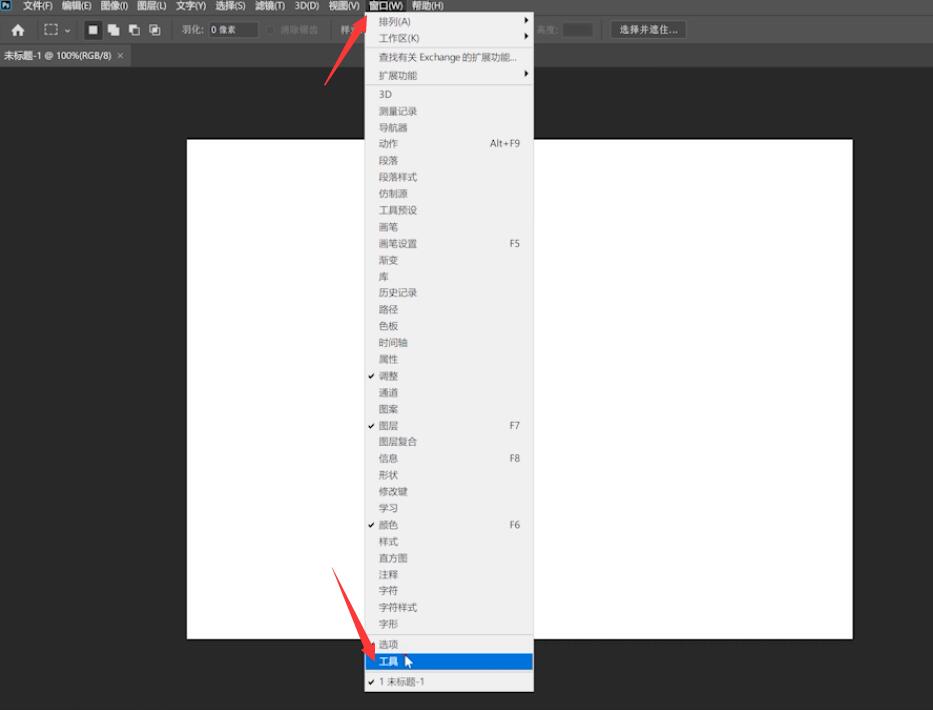Open the 路径 panel entry

(x=449, y=309)
